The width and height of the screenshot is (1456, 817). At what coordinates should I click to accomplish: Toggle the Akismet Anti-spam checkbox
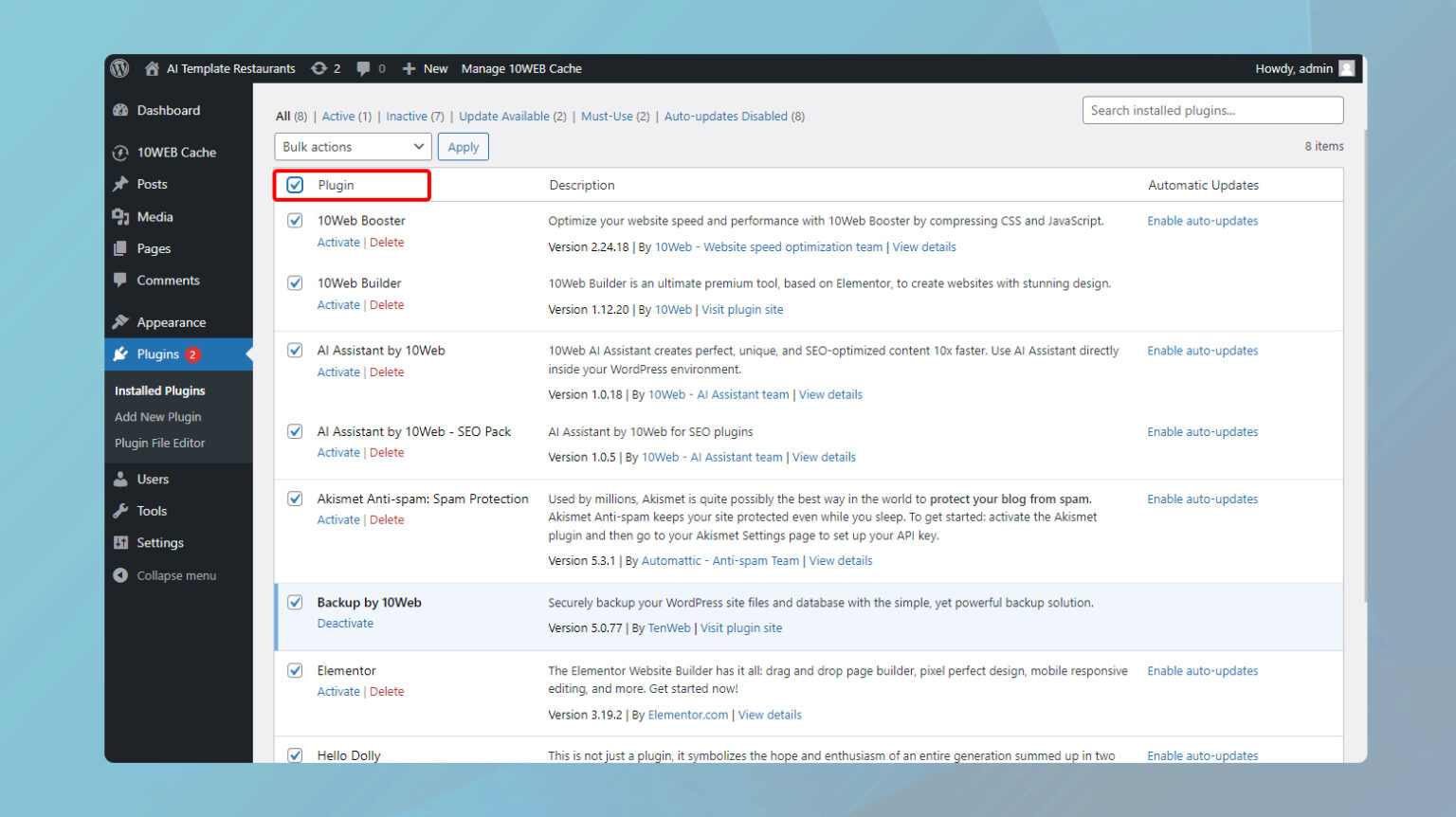click(x=295, y=499)
